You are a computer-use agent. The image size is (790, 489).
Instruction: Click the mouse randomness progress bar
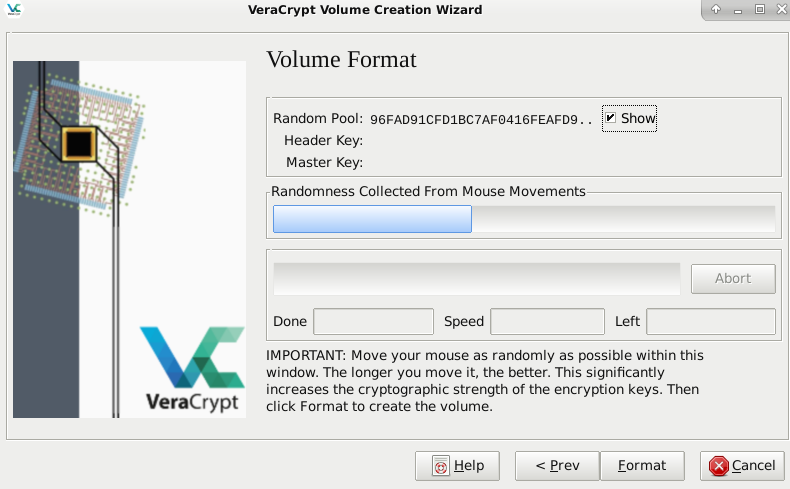click(524, 219)
